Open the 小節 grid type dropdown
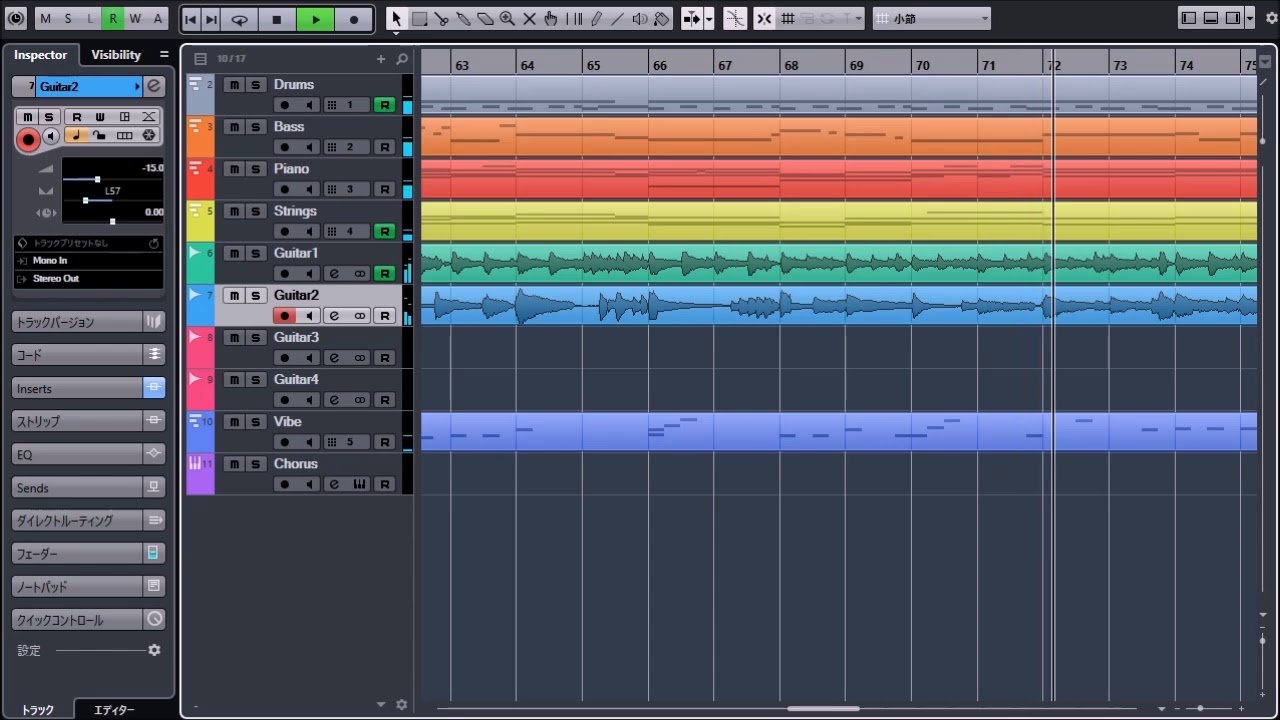 [x=932, y=19]
